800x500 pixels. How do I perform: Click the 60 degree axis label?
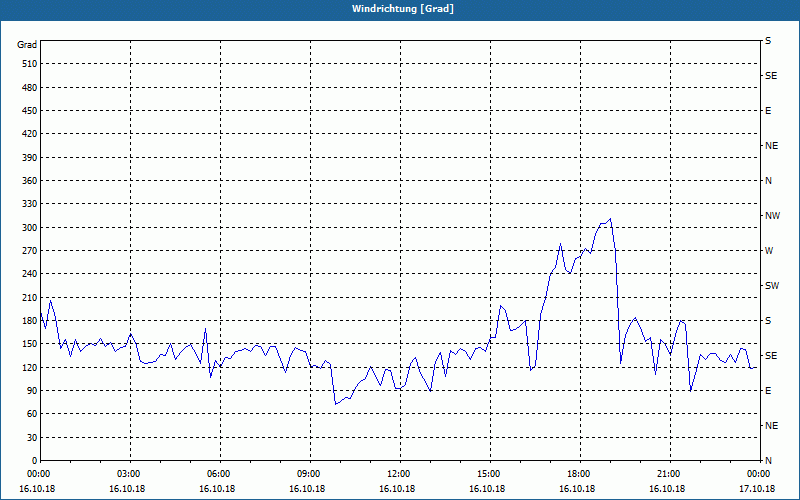pyautogui.click(x=31, y=414)
